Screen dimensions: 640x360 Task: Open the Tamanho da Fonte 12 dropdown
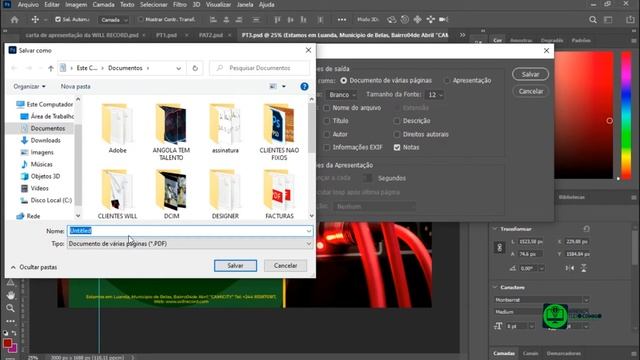tap(434, 95)
